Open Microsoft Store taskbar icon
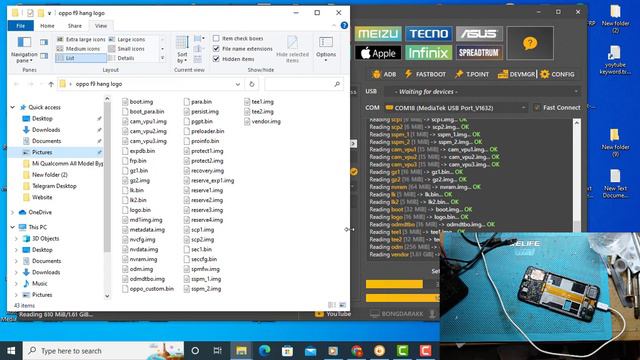Image resolution: width=640 pixels, height=360 pixels. pyautogui.click(x=287, y=351)
